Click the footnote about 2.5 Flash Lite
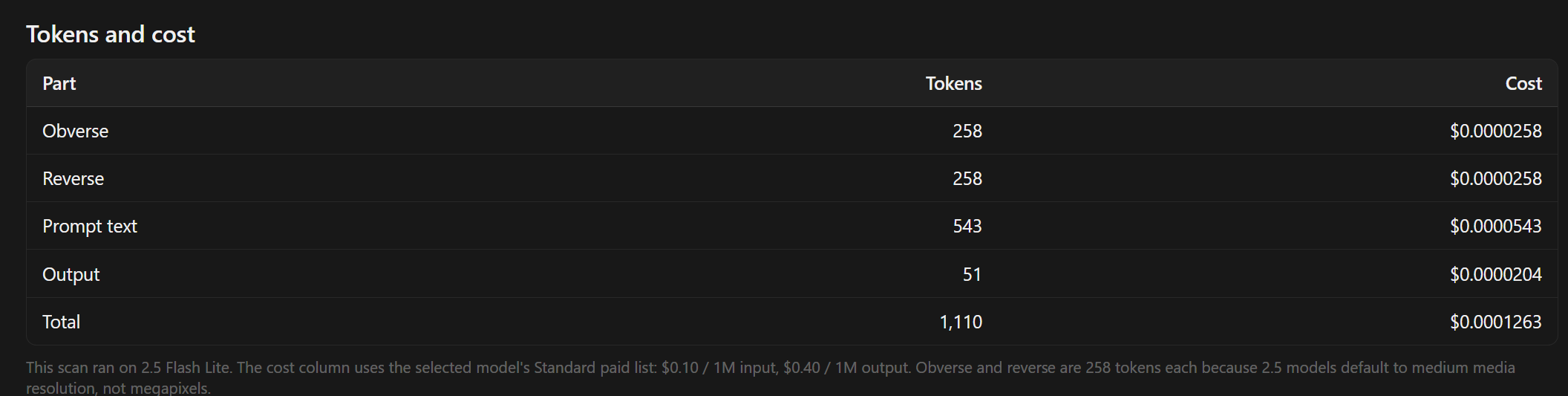1568x396 pixels. tap(771, 377)
